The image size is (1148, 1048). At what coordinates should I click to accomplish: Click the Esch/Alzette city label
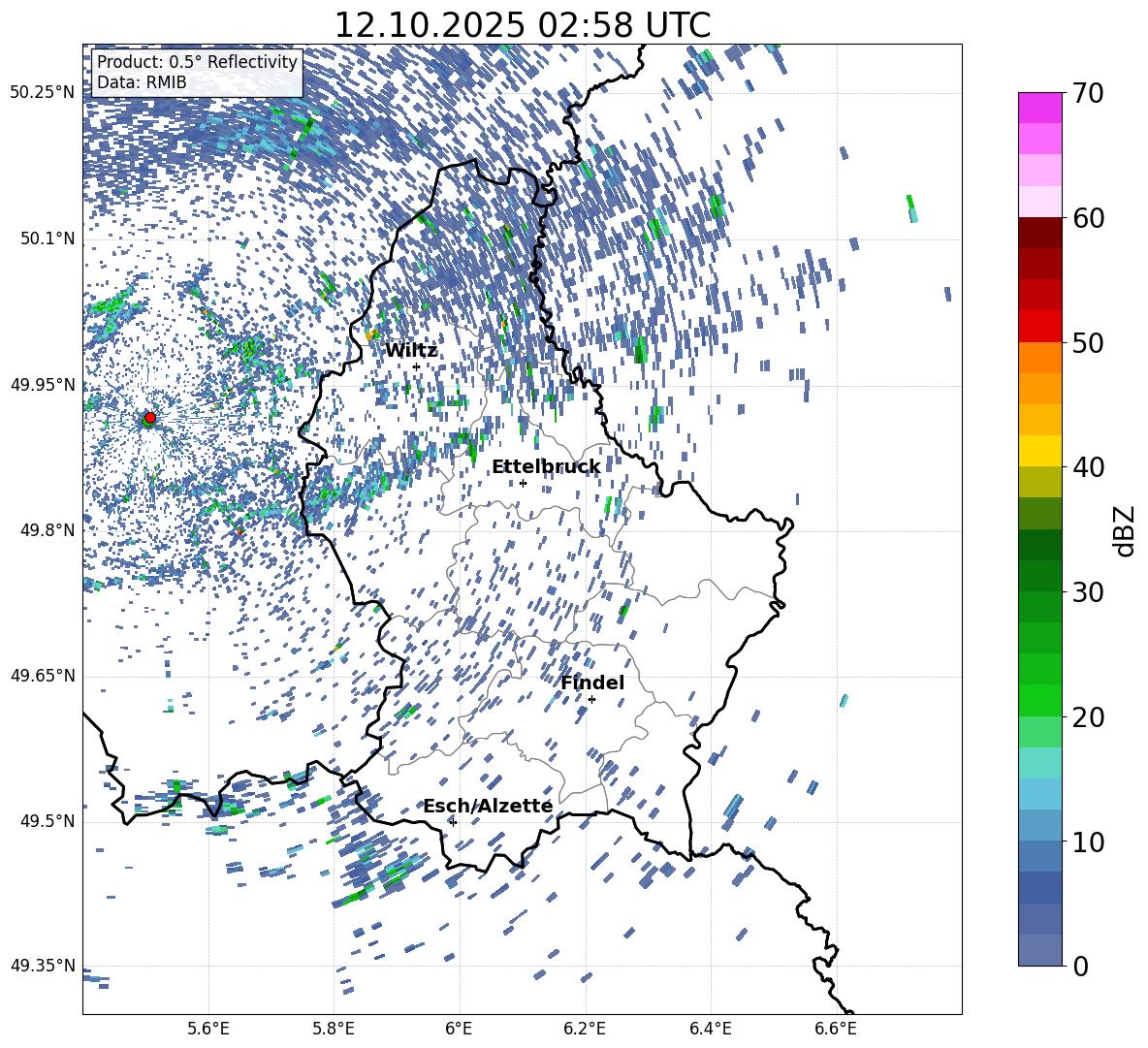tap(488, 806)
